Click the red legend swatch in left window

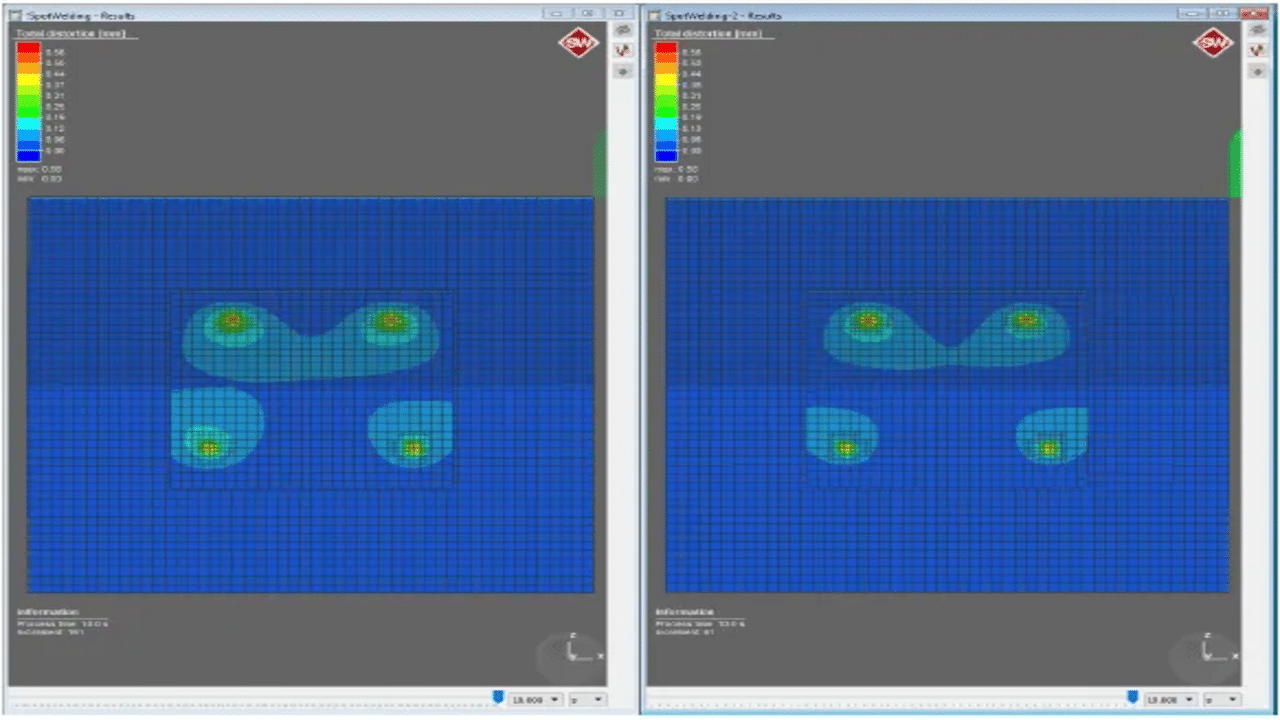[28, 49]
